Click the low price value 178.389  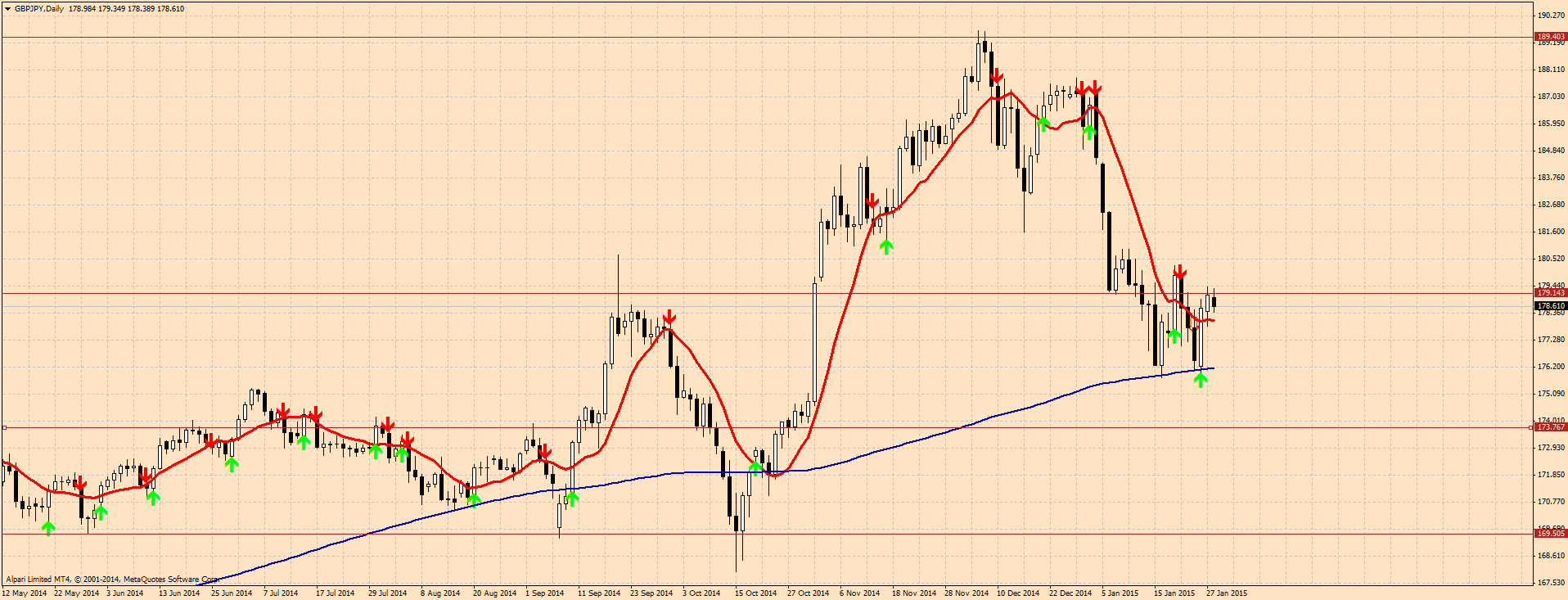pyautogui.click(x=141, y=9)
